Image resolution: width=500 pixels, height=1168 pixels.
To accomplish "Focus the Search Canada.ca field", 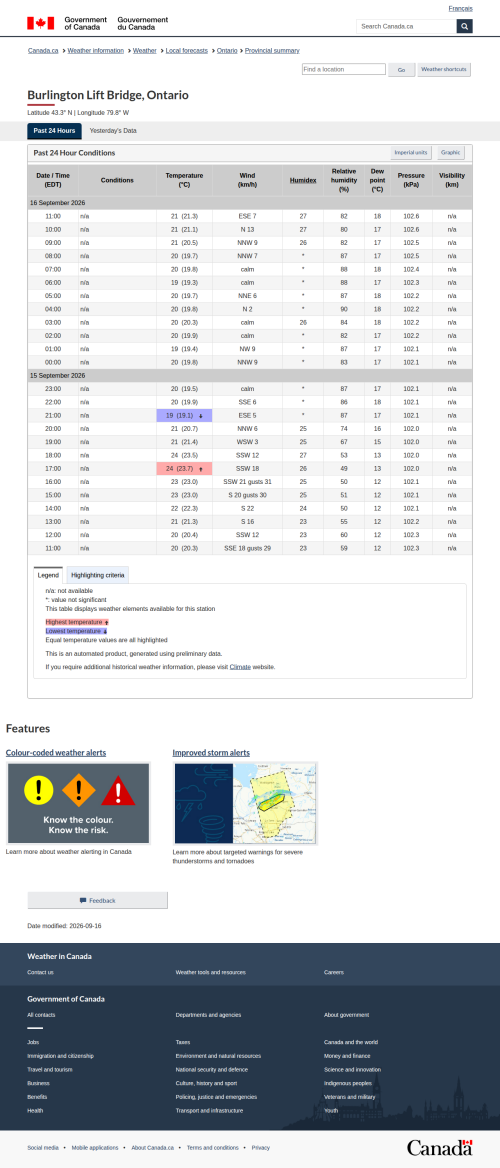I will point(406,26).
